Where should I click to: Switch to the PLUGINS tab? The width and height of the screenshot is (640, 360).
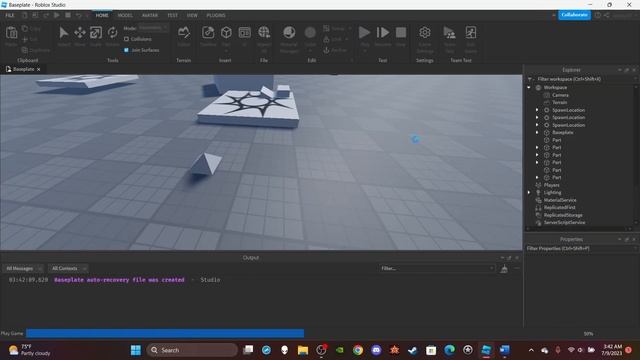[216, 15]
